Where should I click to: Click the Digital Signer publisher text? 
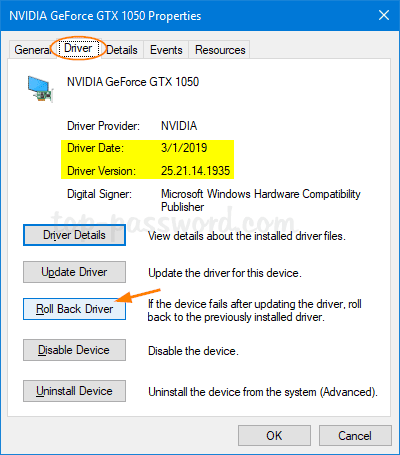pos(261,200)
